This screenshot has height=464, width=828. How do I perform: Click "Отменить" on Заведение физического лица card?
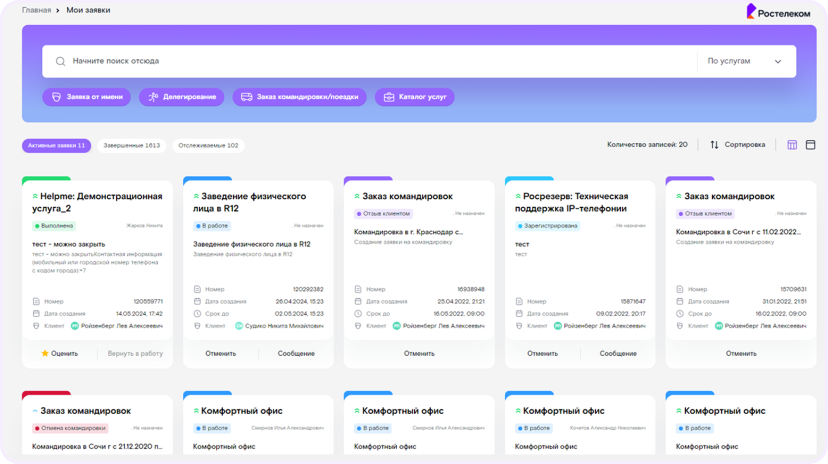pos(221,354)
